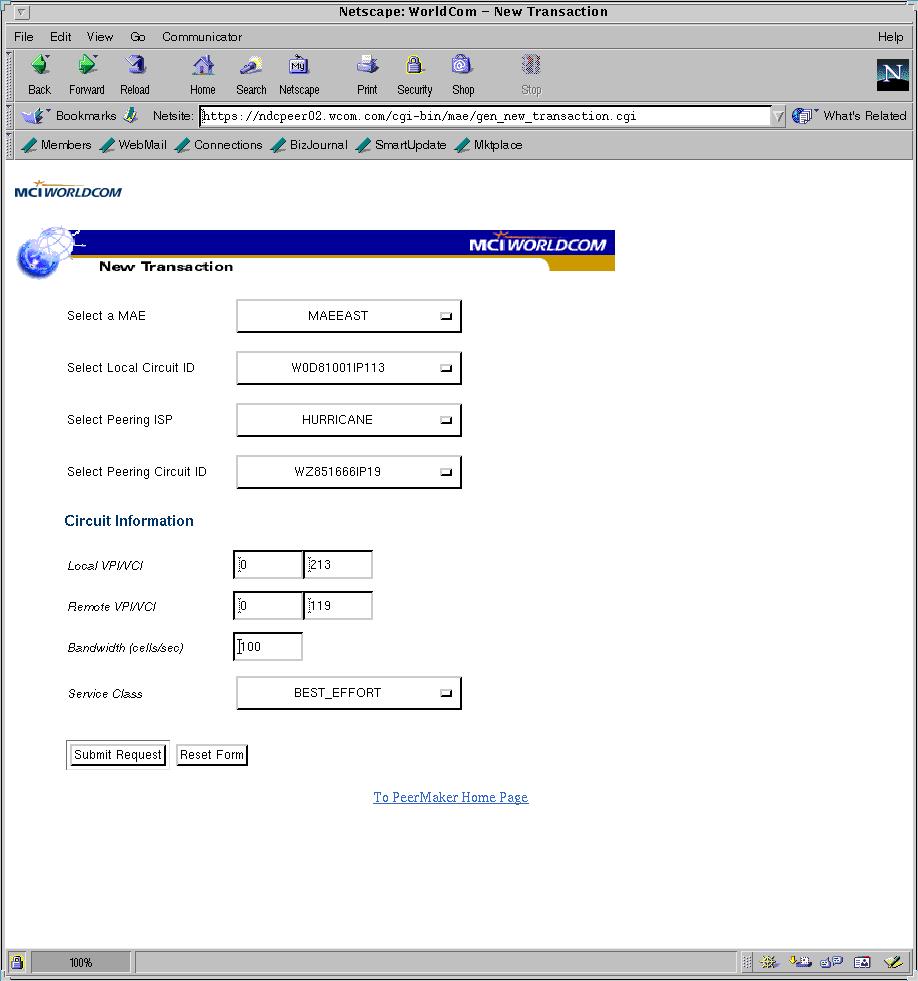Open the Service Class BEST_EFFORT dropdown
The height and width of the screenshot is (981, 918).
coord(349,693)
